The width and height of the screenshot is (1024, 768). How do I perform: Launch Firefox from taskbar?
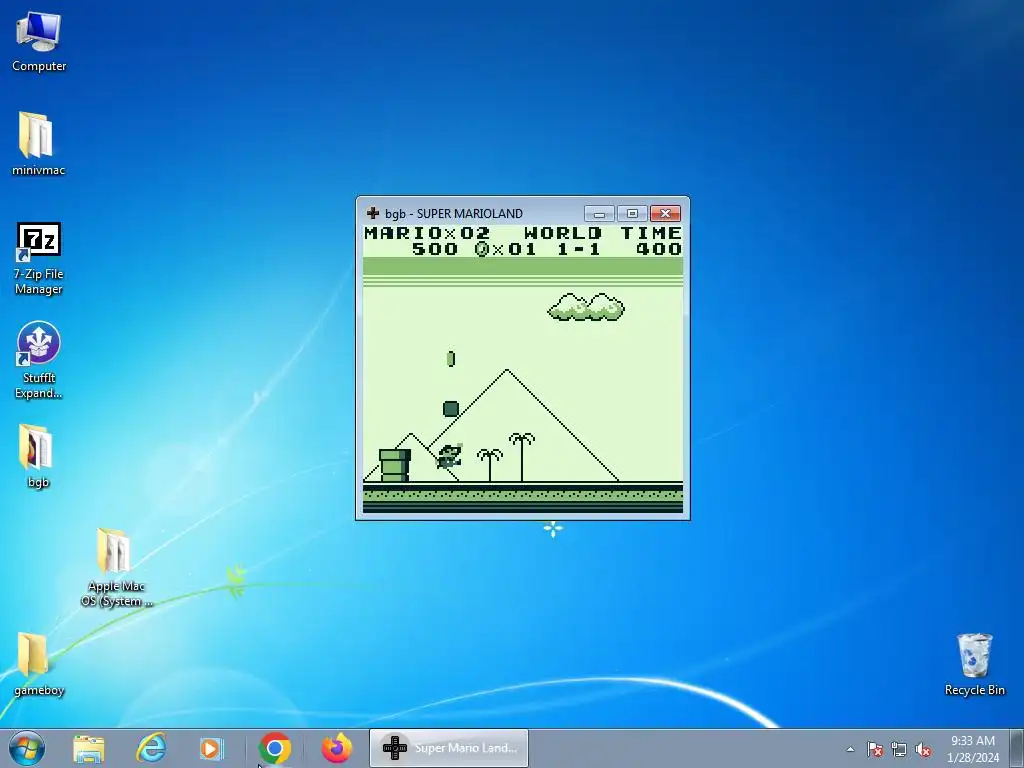(x=337, y=748)
